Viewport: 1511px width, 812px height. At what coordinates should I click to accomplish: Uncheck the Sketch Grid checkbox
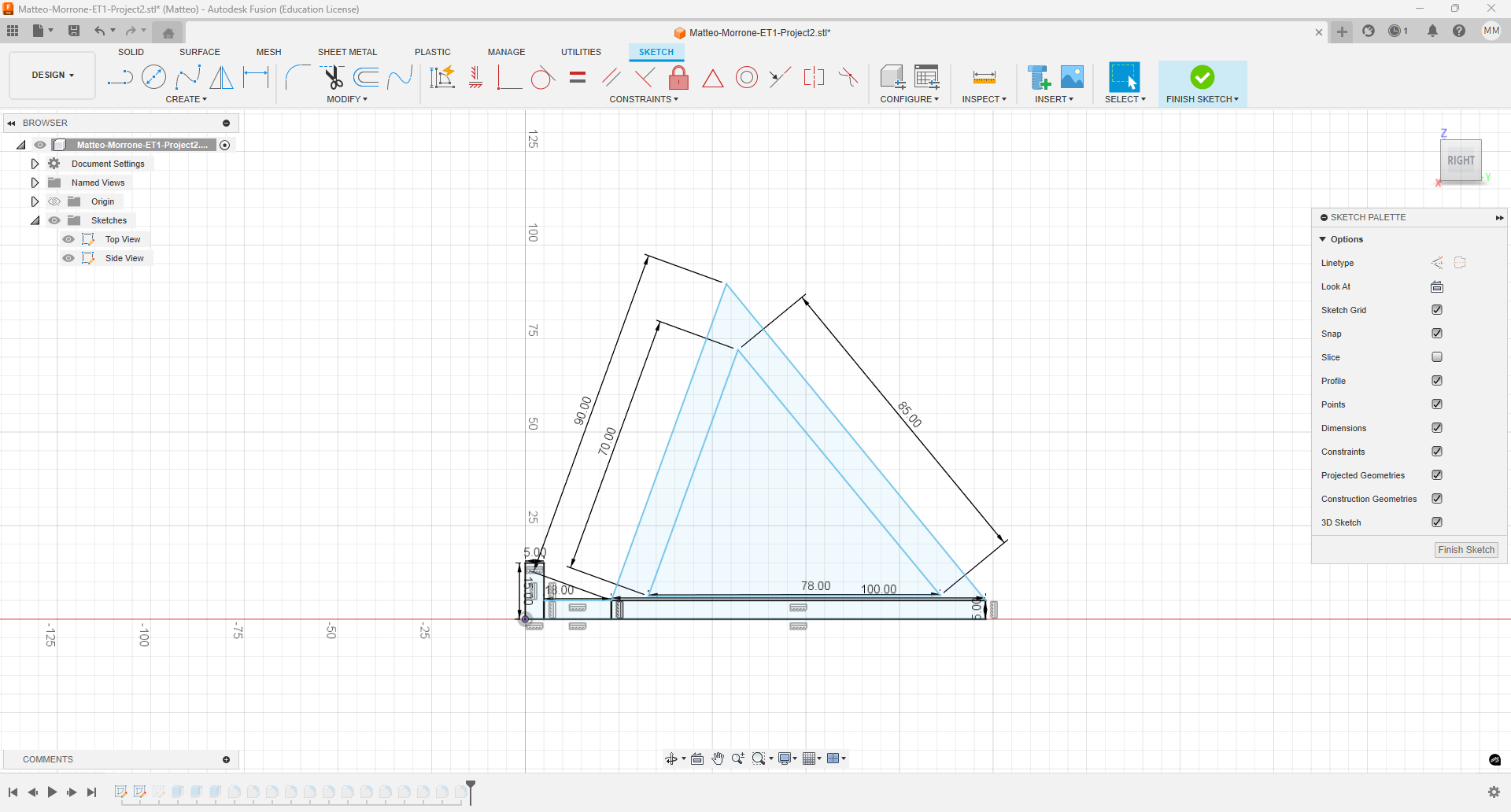[x=1437, y=310]
